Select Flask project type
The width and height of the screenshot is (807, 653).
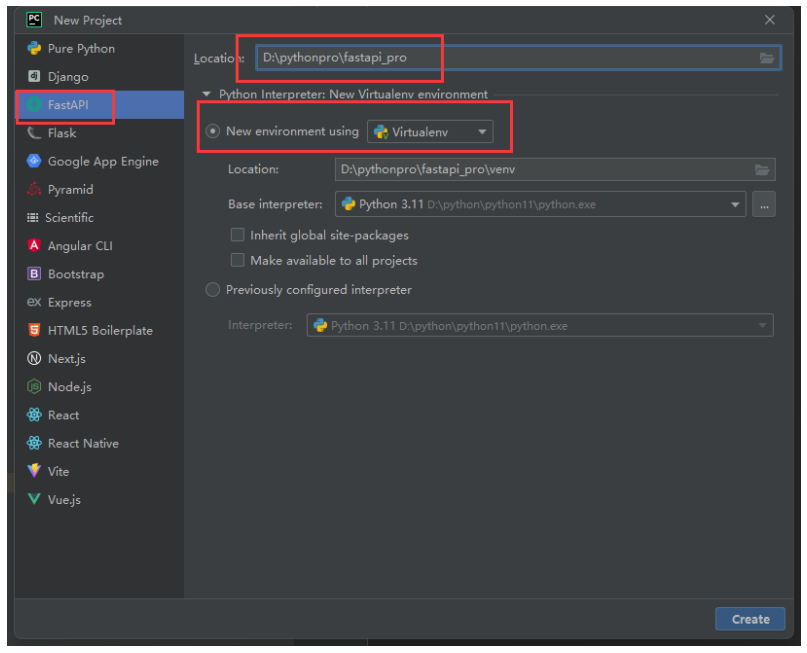99,133
